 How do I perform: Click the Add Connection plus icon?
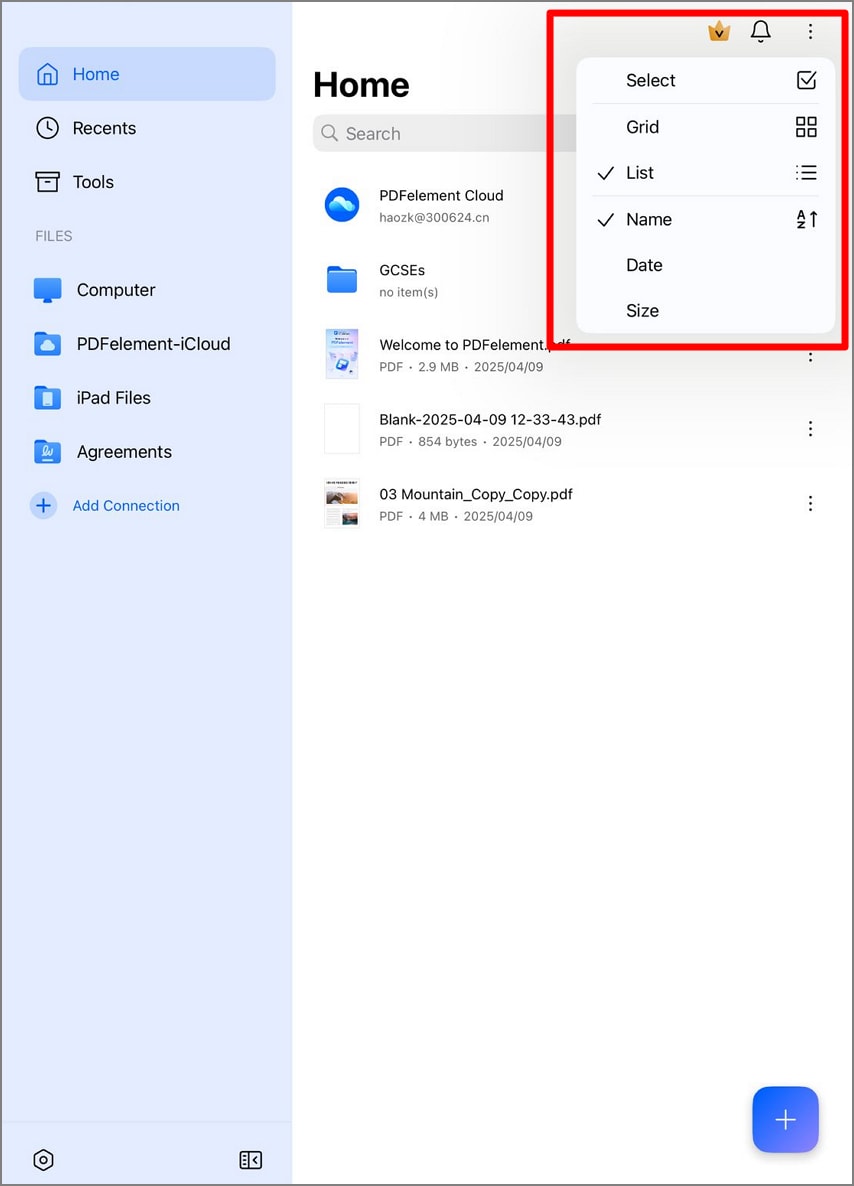(43, 505)
